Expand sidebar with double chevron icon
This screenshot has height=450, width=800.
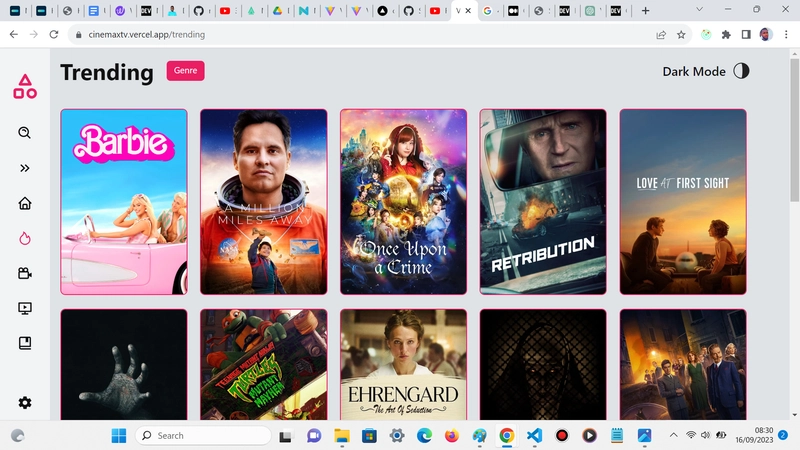coord(24,168)
